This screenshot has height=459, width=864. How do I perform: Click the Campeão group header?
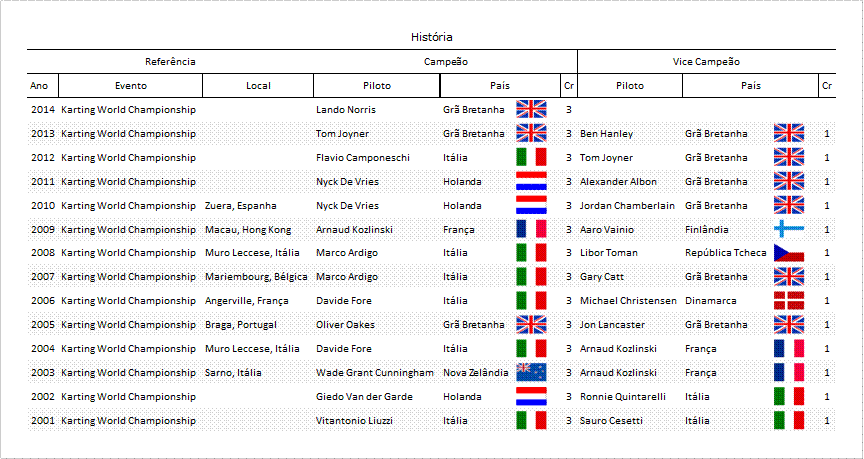(445, 61)
